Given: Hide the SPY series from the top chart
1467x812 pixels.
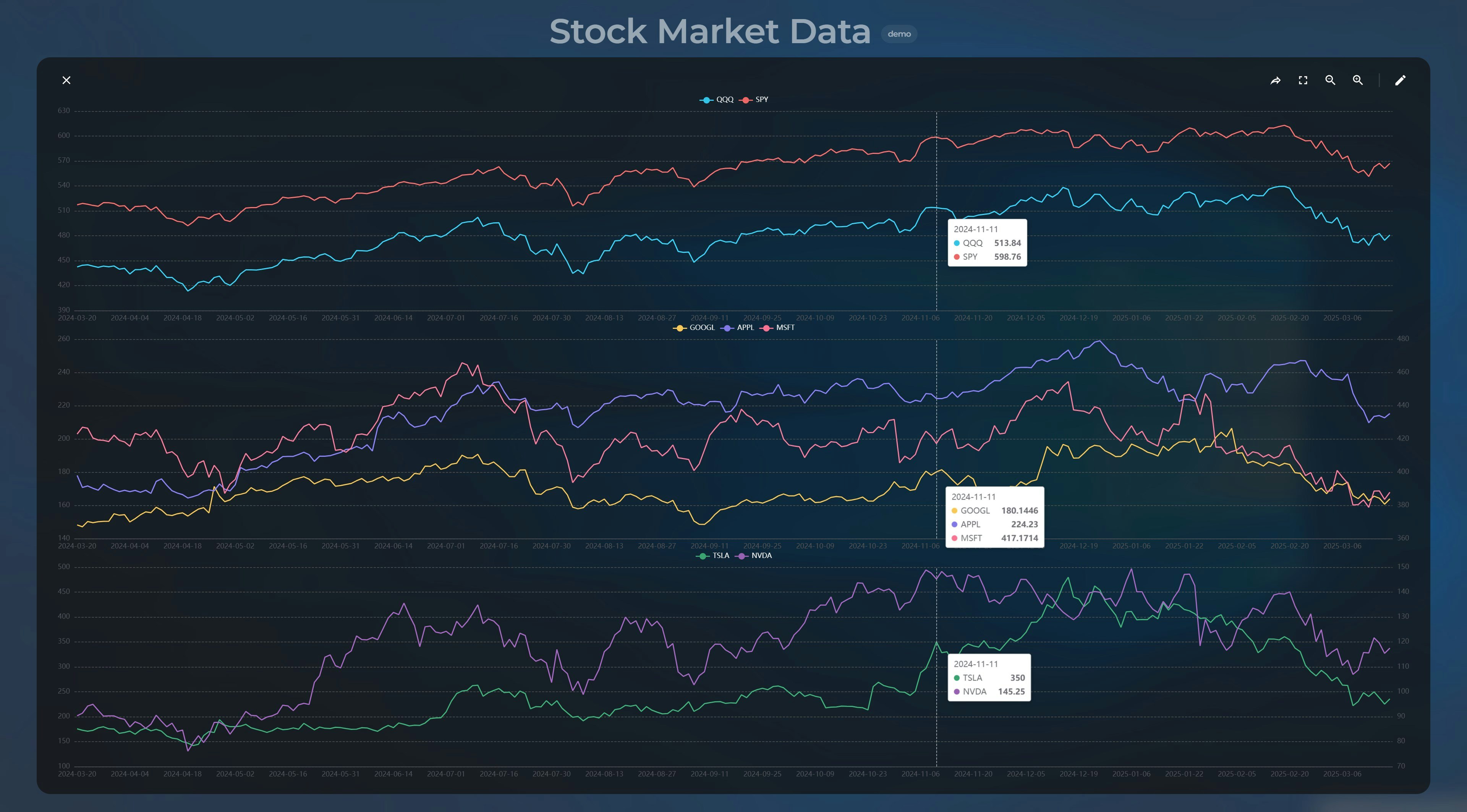Looking at the screenshot, I should point(761,99).
